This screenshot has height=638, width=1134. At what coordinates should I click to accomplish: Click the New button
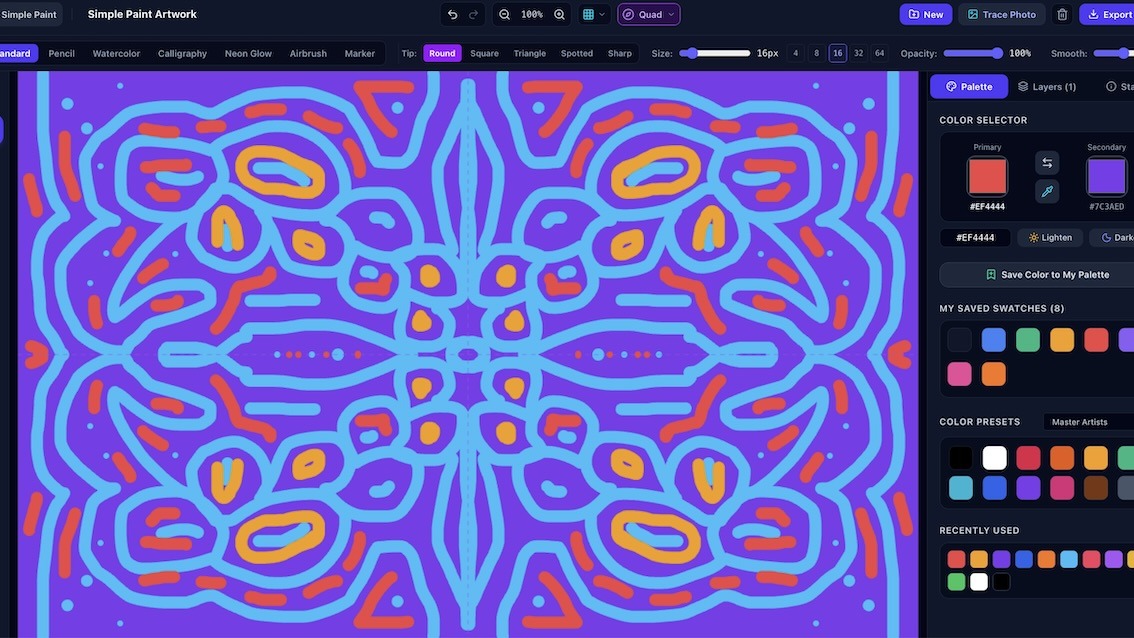926,14
